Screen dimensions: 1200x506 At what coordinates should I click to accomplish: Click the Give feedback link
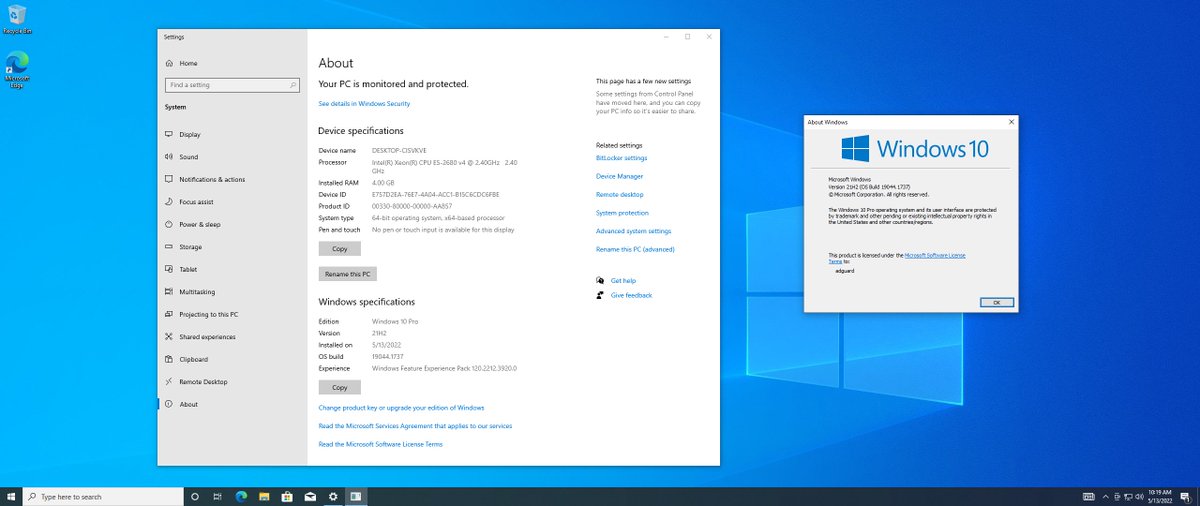click(631, 295)
